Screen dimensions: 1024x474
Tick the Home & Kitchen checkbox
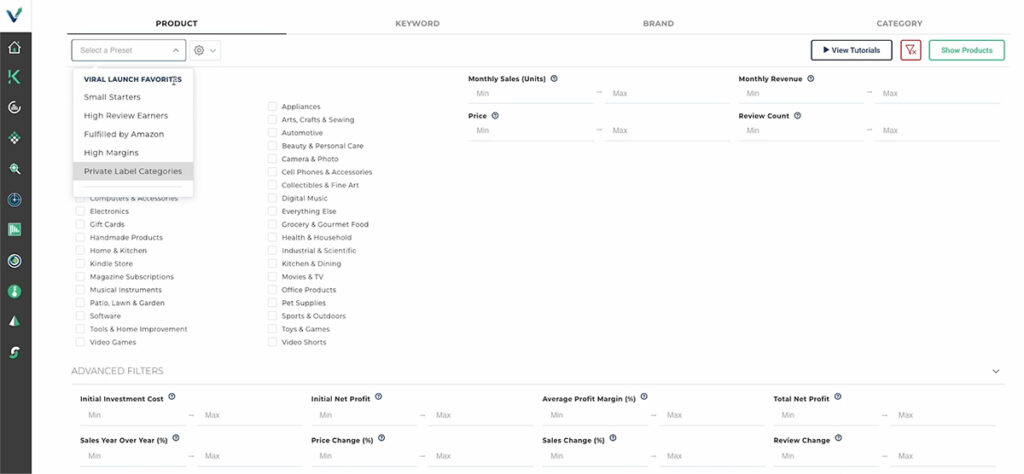pos(80,251)
